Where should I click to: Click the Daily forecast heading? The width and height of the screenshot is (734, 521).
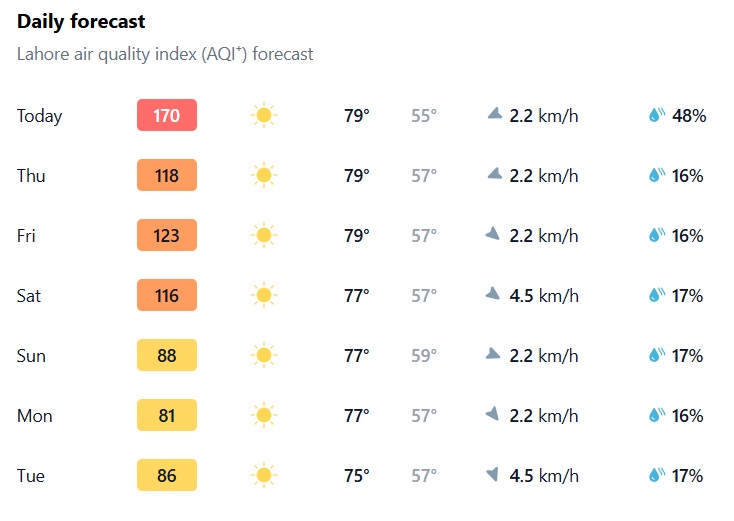(x=81, y=21)
